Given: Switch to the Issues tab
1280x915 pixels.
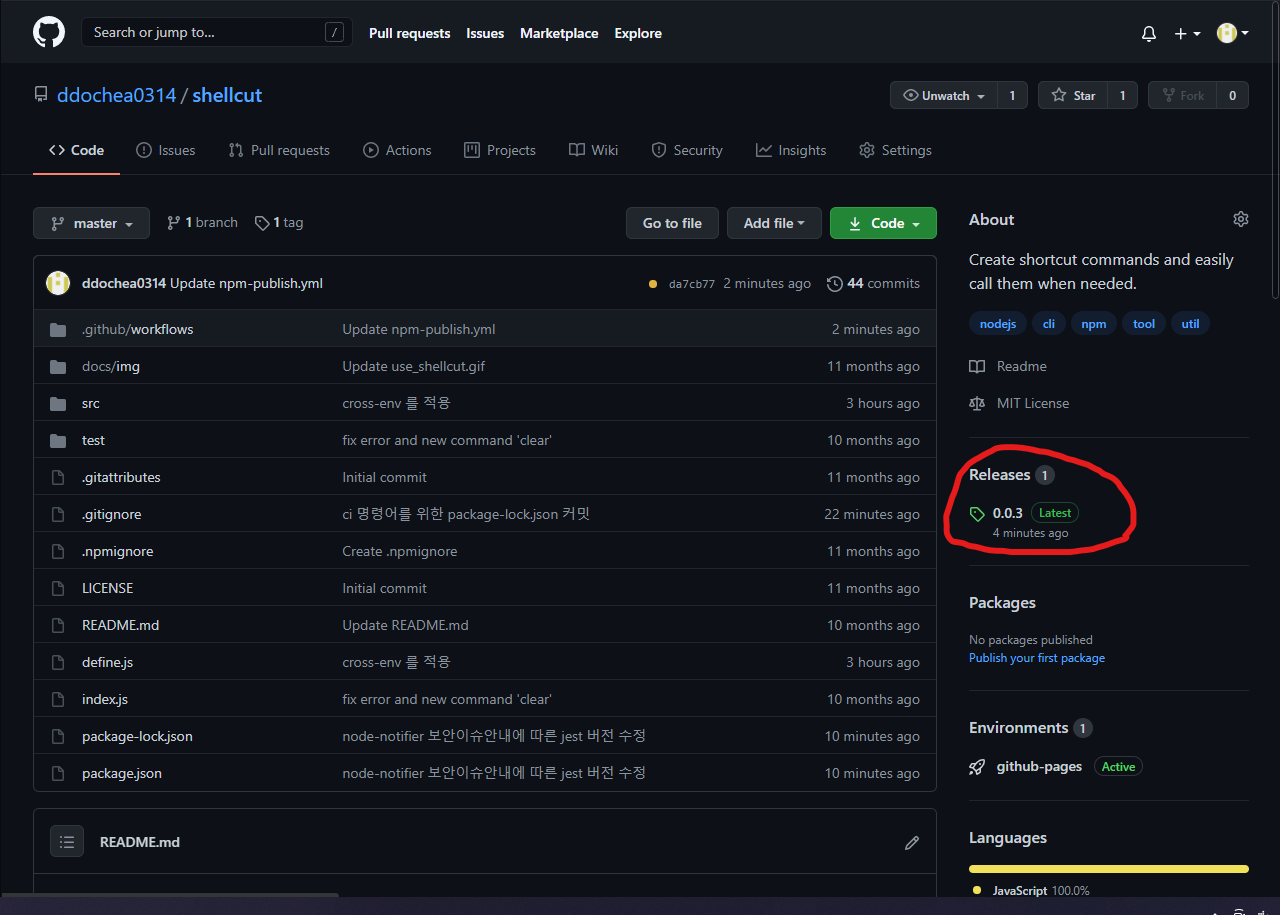Looking at the screenshot, I should coord(166,150).
